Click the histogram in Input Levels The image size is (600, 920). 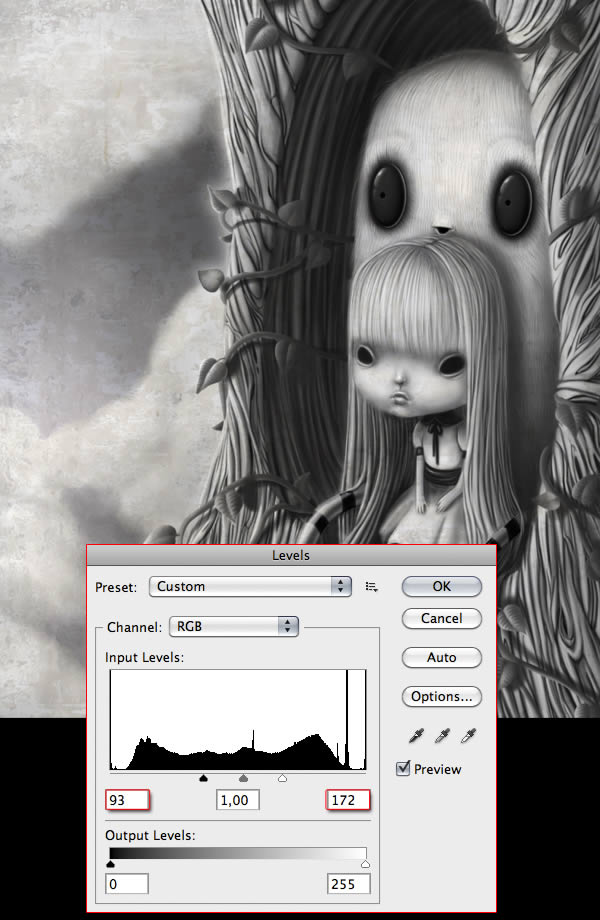[x=238, y=720]
